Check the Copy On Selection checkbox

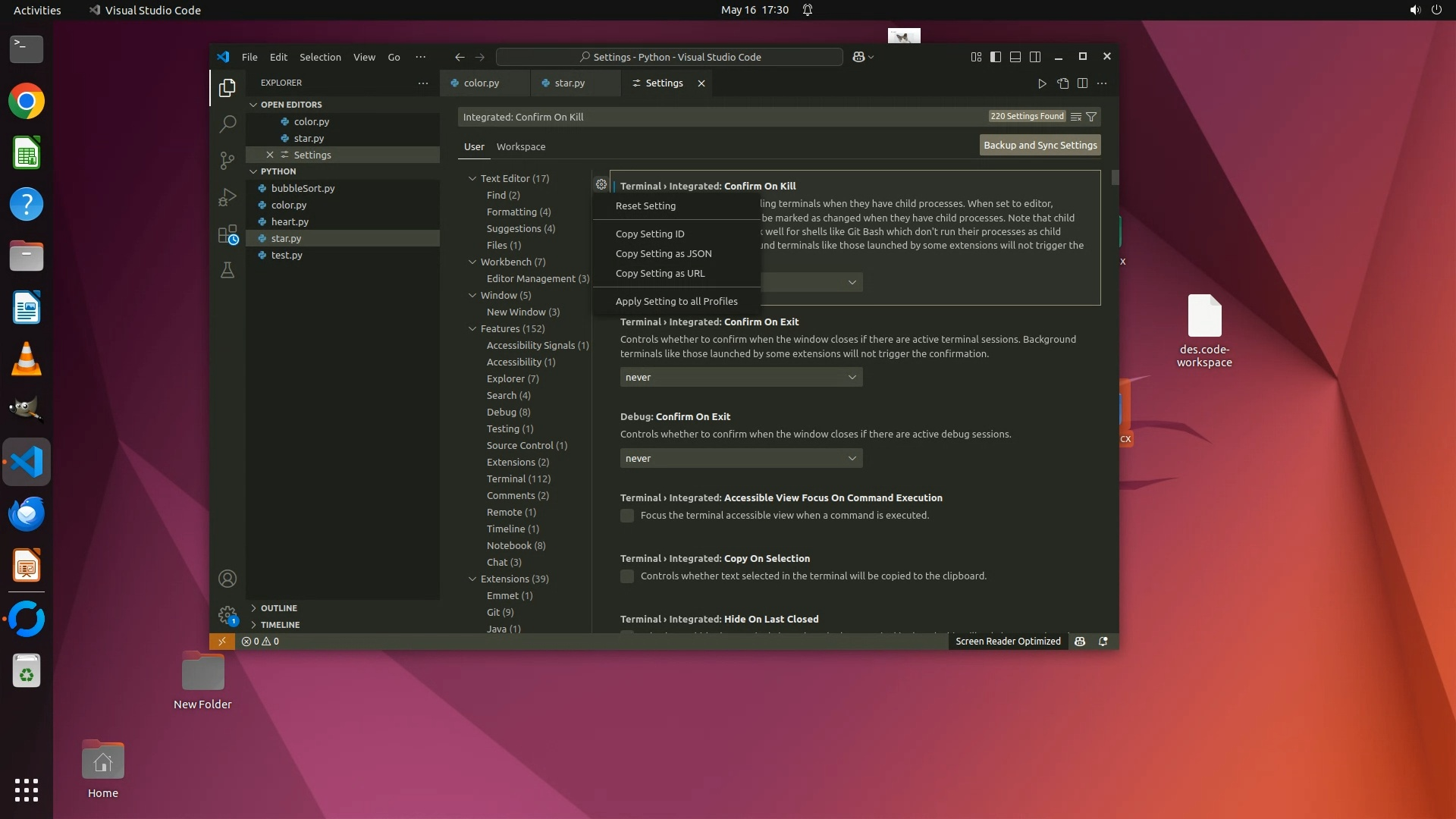[627, 576]
